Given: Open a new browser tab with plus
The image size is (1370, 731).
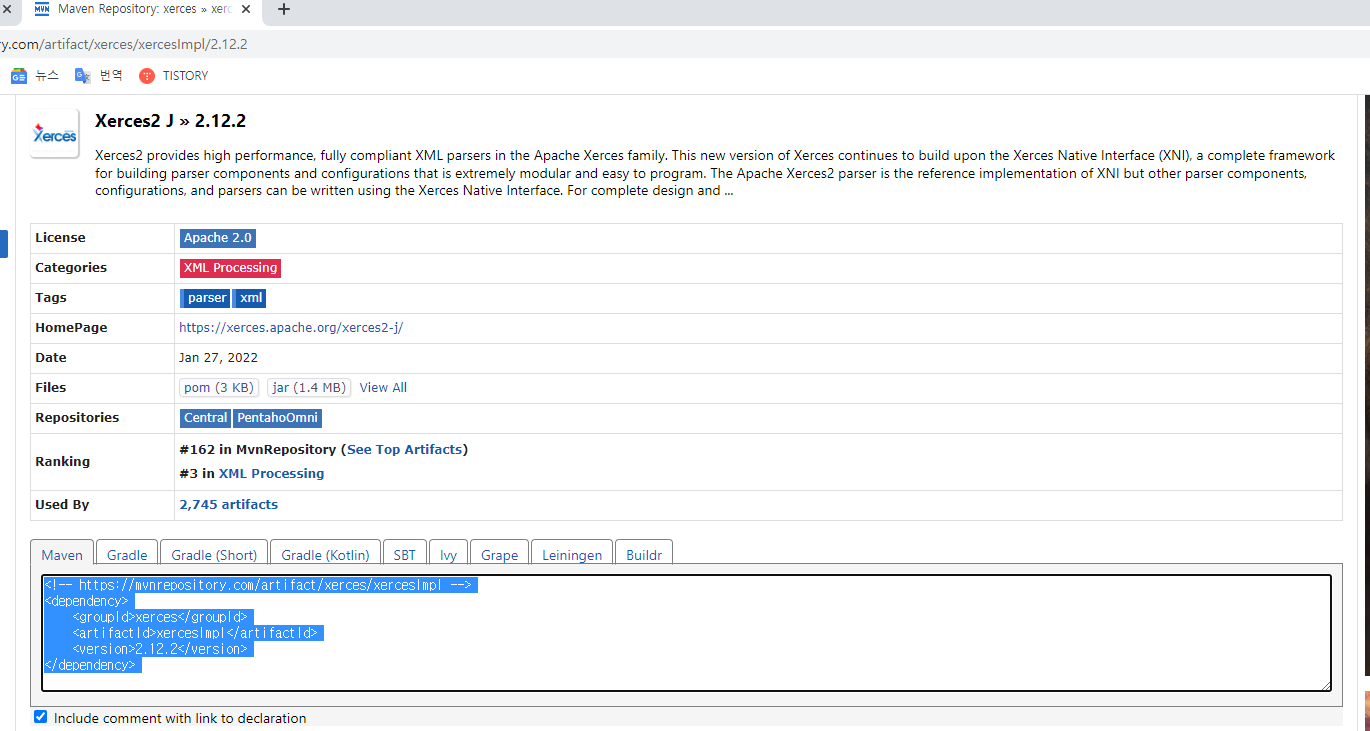Looking at the screenshot, I should point(284,9).
